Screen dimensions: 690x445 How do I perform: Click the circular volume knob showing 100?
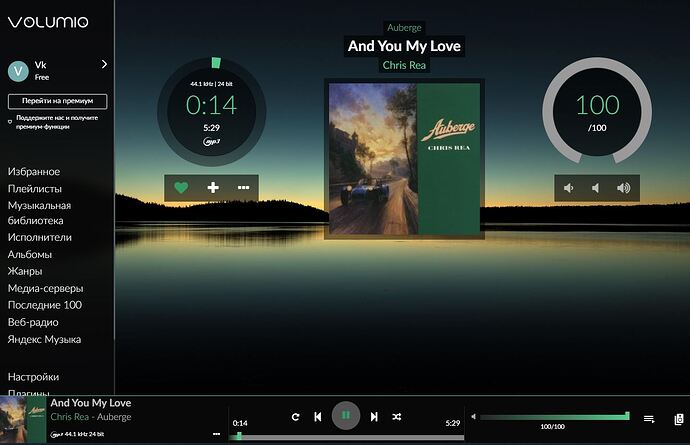coord(597,111)
